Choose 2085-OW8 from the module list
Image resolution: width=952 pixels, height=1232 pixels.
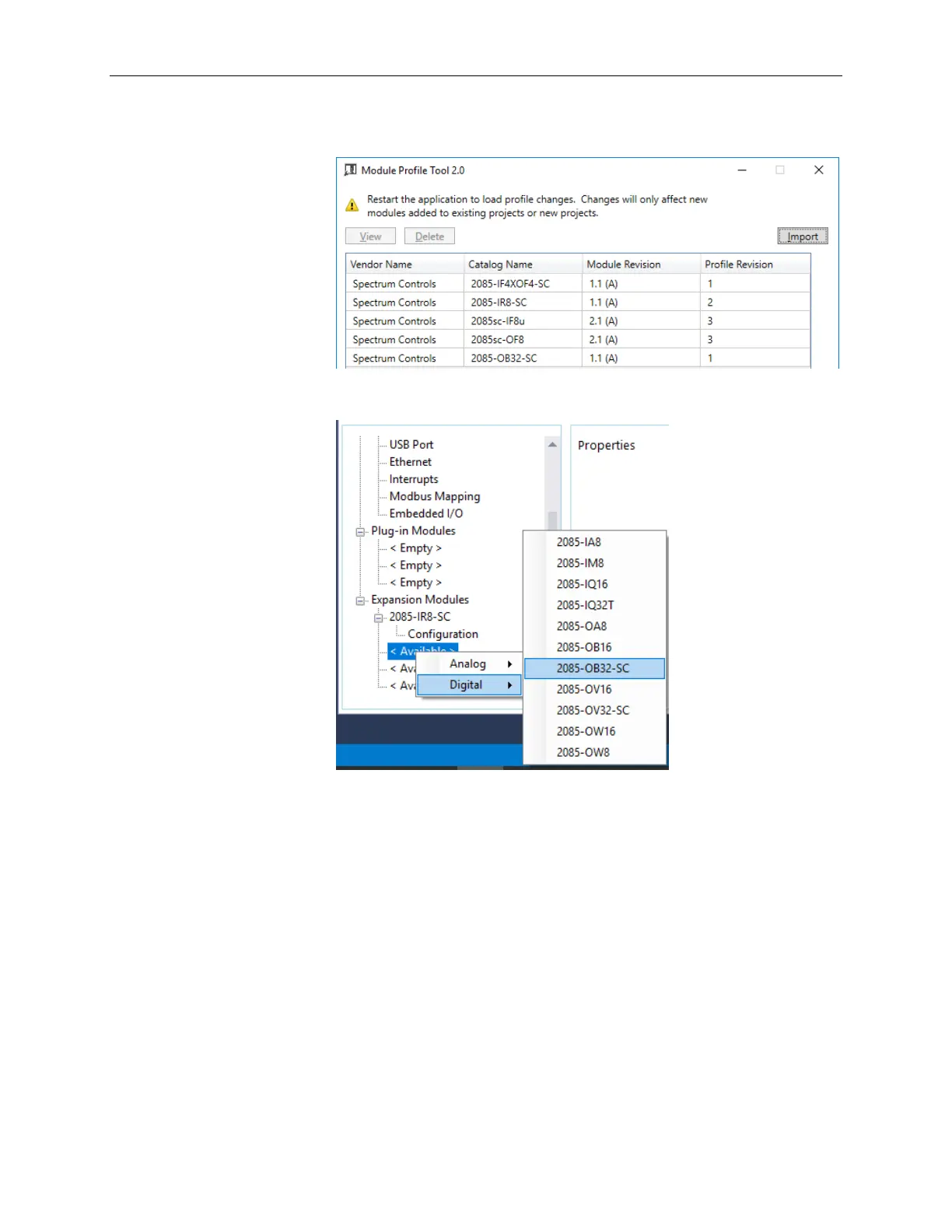(594, 752)
